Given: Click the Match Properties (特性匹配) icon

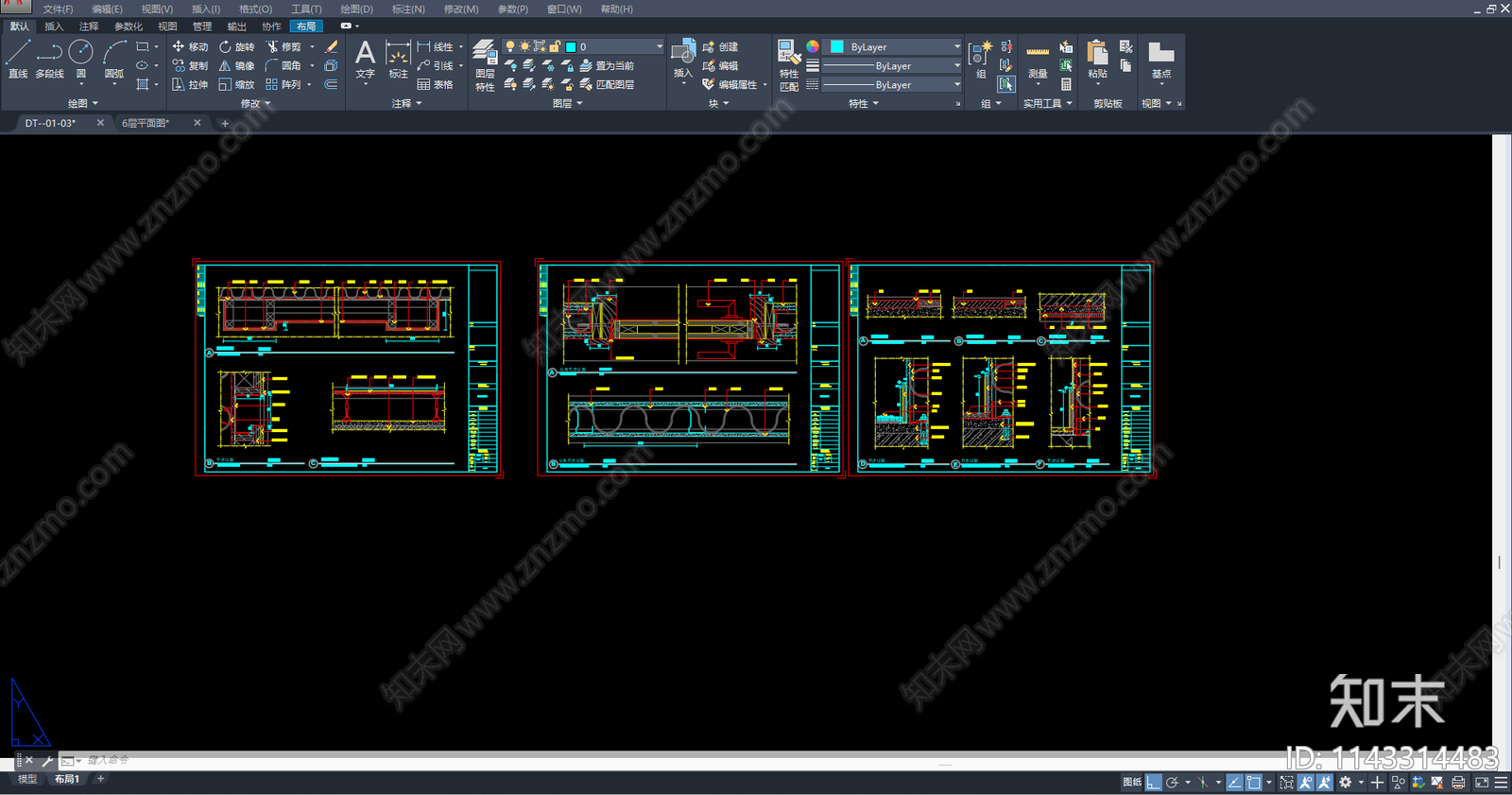Looking at the screenshot, I should [788, 65].
